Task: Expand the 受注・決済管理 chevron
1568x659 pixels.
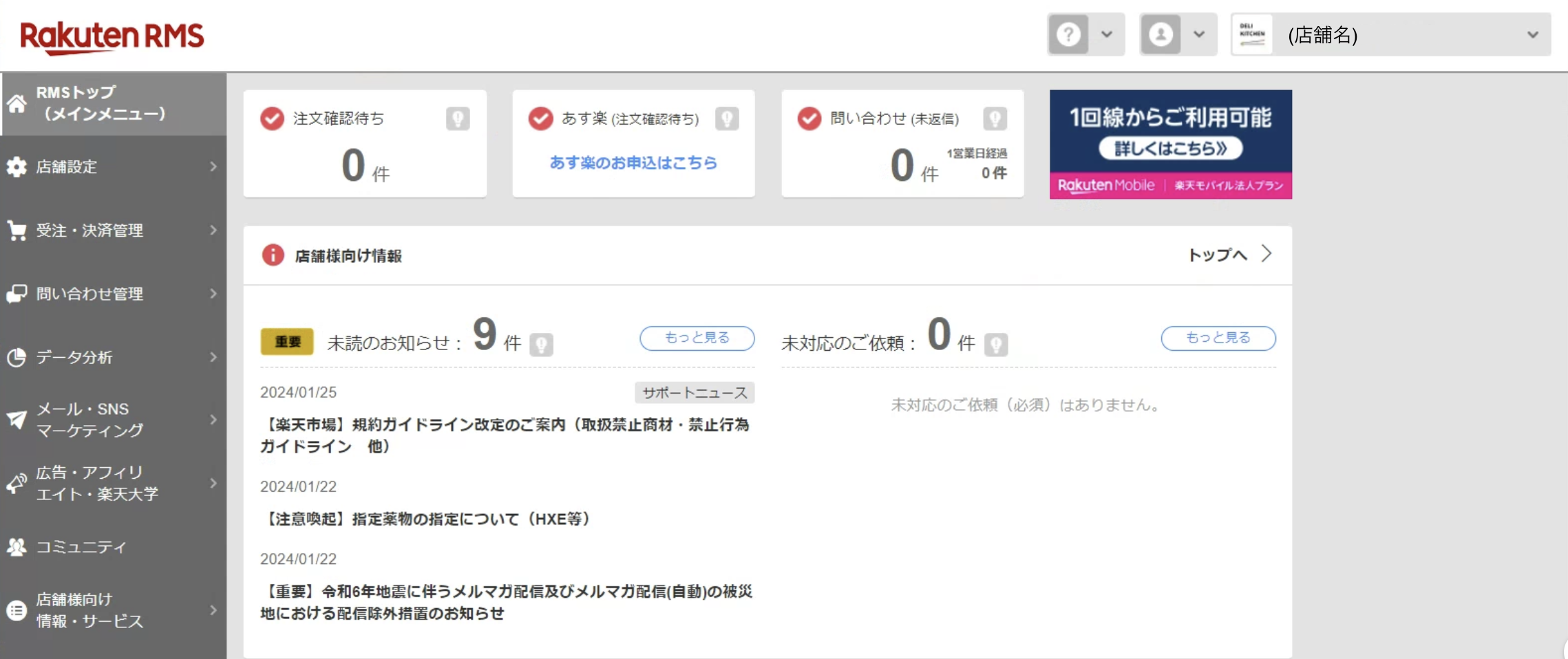Action: pyautogui.click(x=213, y=230)
